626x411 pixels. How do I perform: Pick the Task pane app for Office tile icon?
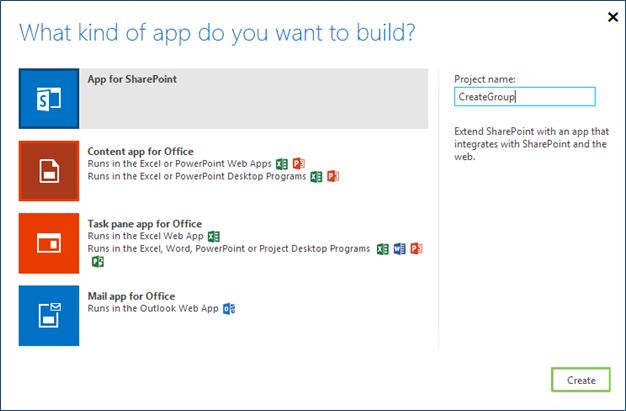tap(49, 243)
